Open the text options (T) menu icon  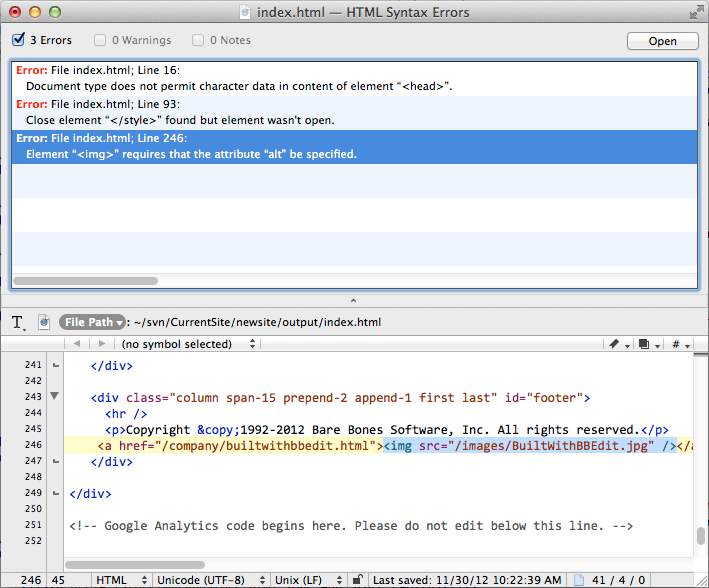(18, 322)
